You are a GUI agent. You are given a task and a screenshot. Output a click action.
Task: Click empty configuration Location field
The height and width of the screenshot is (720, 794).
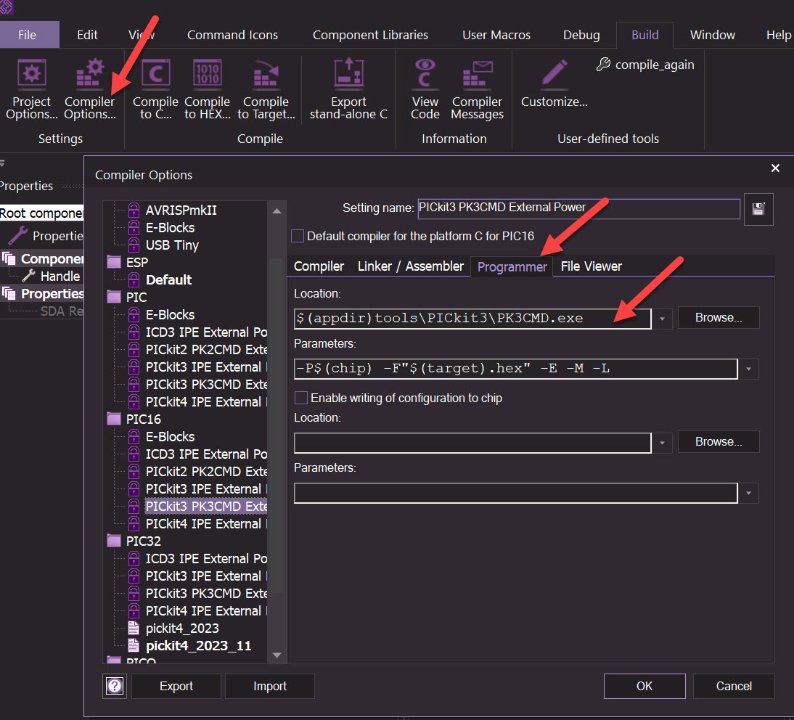click(472, 443)
